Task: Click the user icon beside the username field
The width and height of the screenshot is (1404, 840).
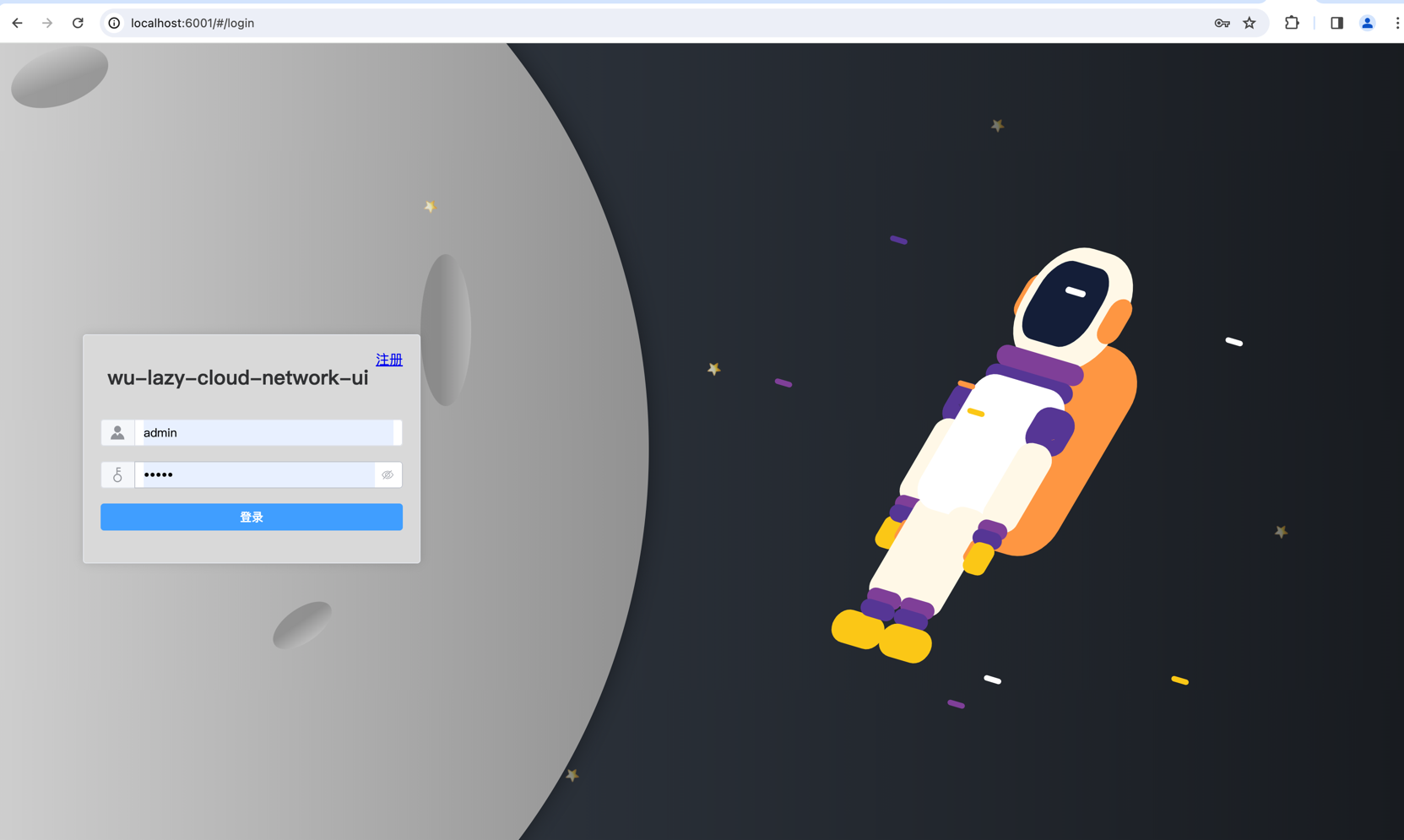Action: (x=117, y=432)
